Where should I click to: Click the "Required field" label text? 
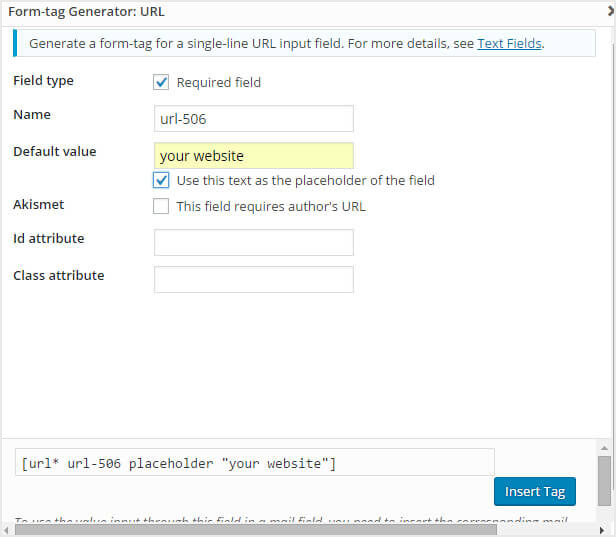[218, 82]
